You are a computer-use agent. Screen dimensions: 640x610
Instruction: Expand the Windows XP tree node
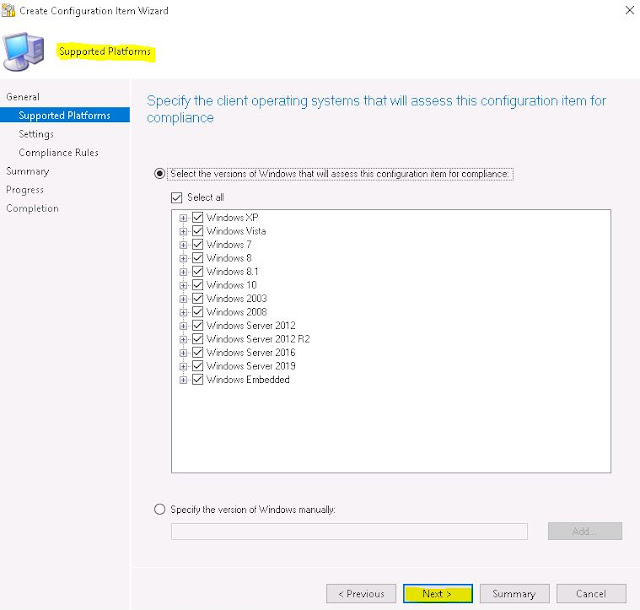[x=183, y=218]
